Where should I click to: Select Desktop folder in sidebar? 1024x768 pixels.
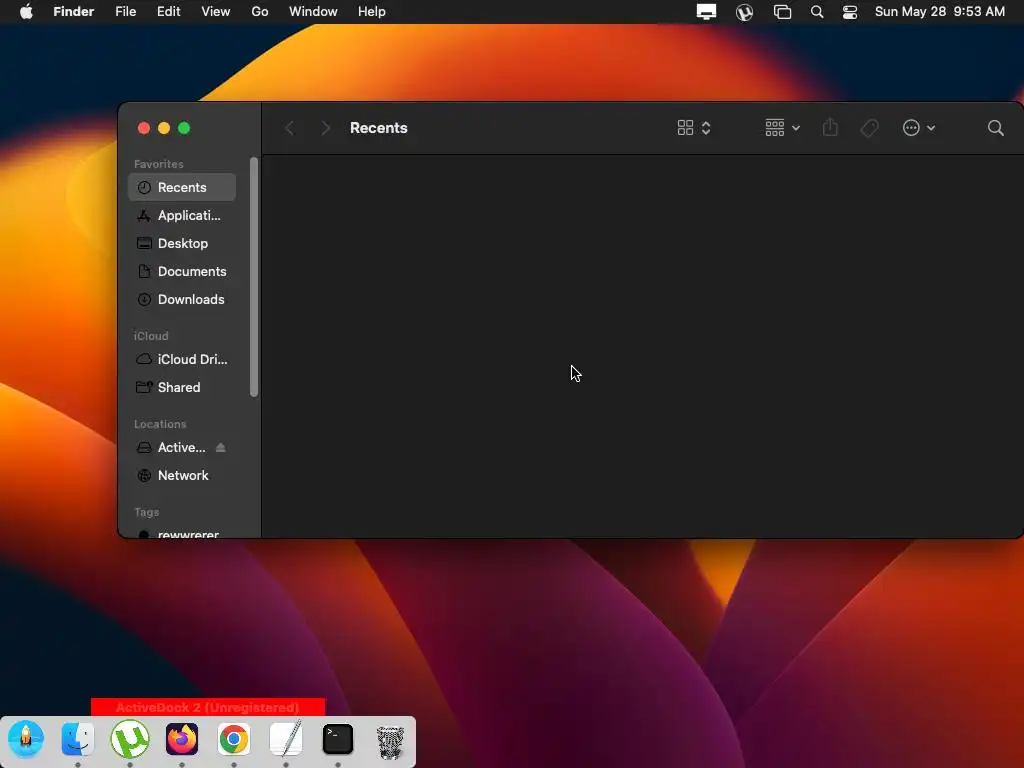click(x=182, y=244)
